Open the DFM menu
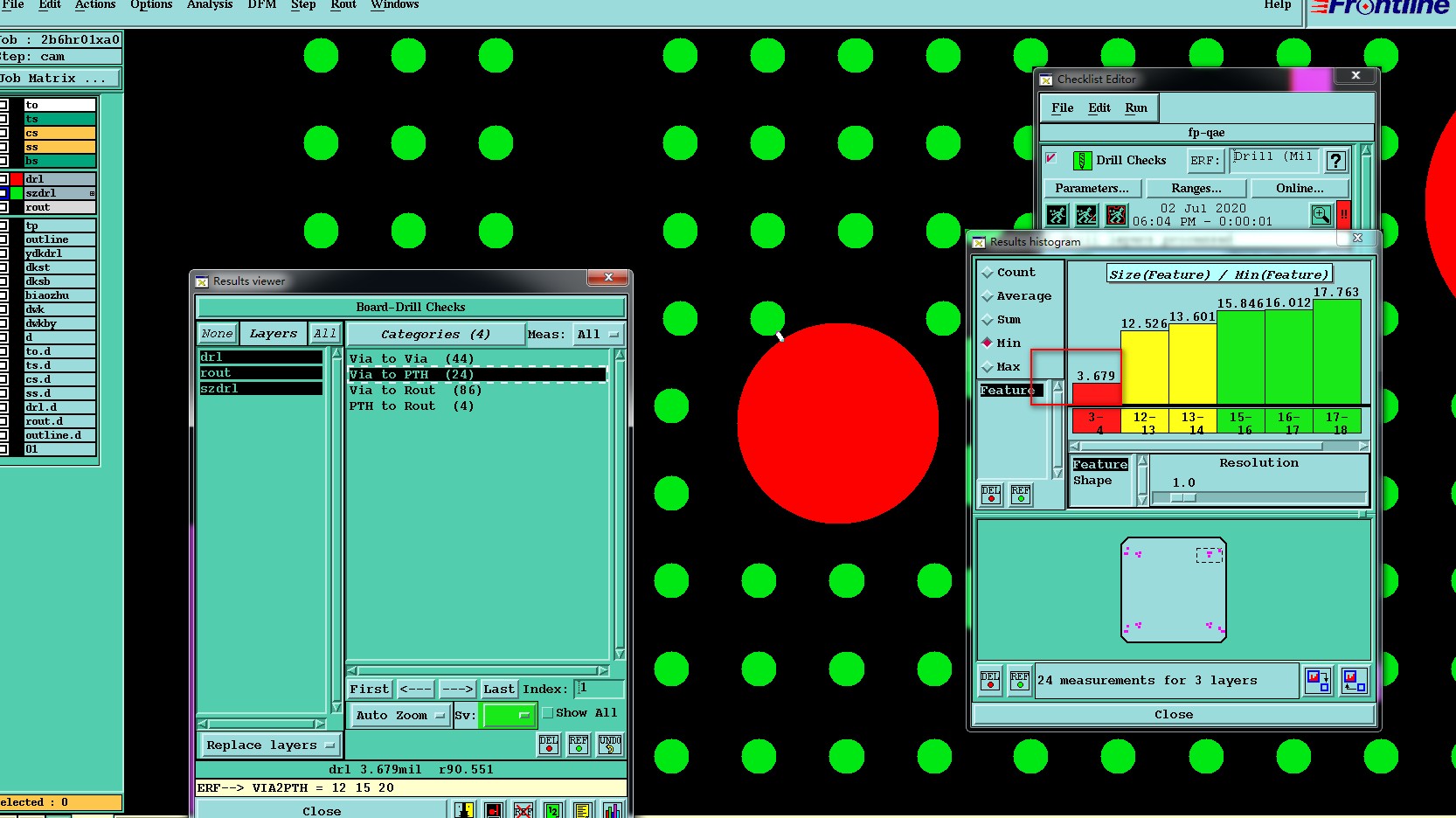Image resolution: width=1456 pixels, height=818 pixels. point(262,5)
